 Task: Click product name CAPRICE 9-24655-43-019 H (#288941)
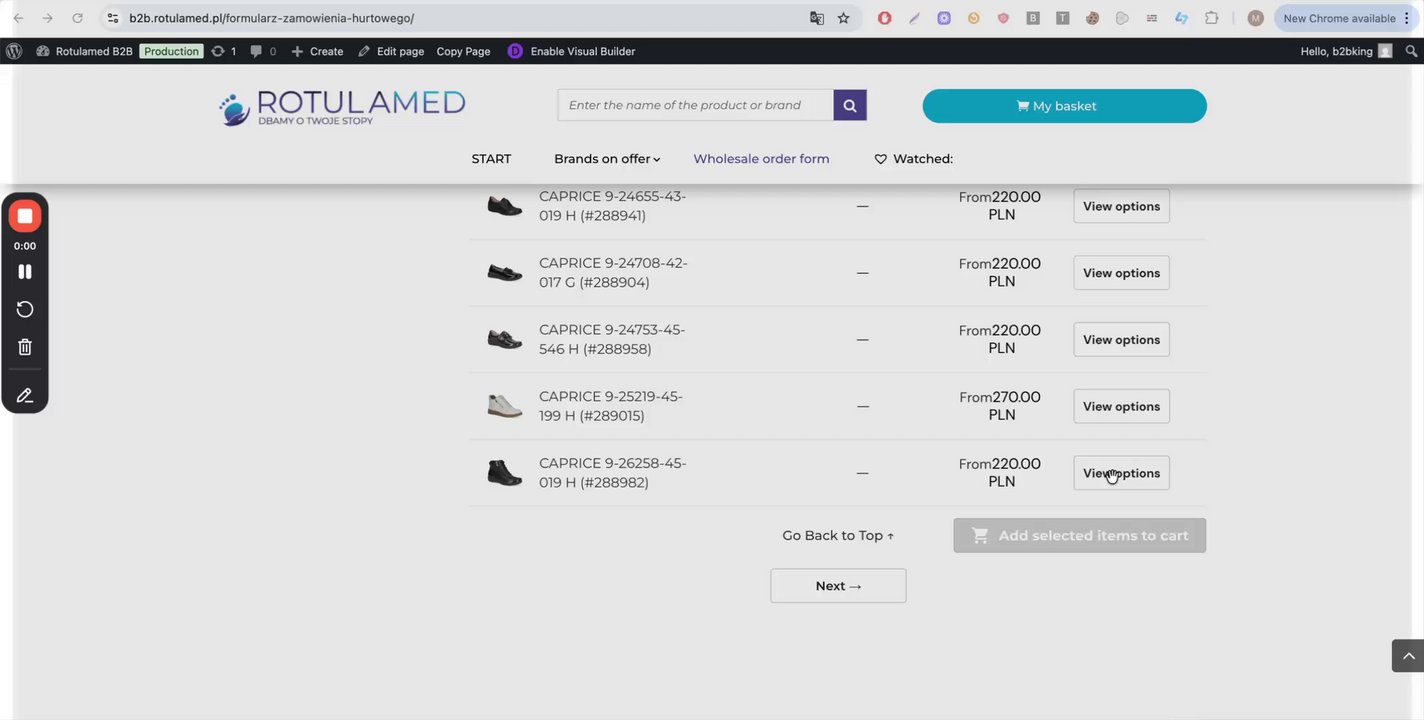pyautogui.click(x=612, y=206)
